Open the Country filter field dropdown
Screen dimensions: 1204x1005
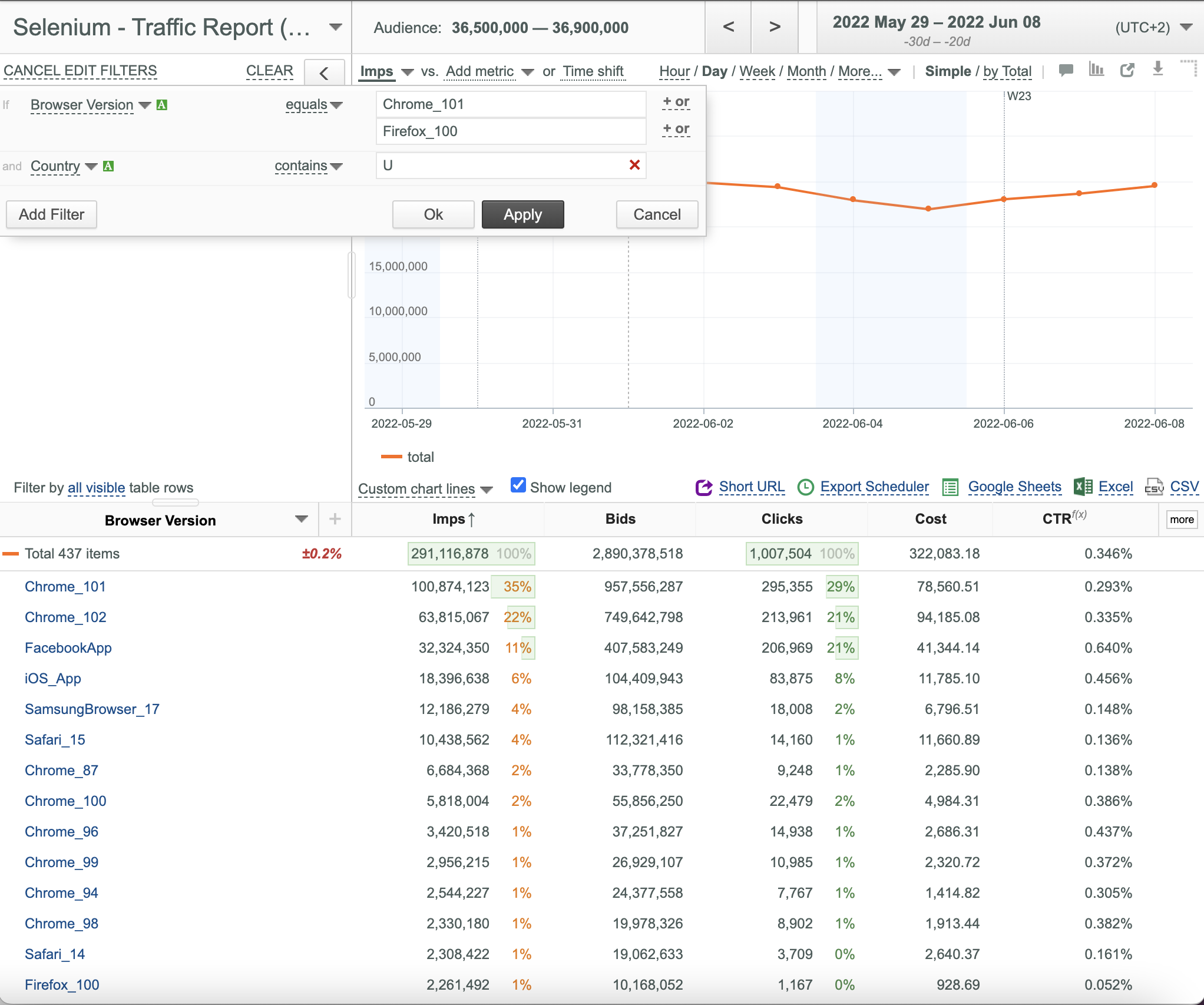pos(91,167)
